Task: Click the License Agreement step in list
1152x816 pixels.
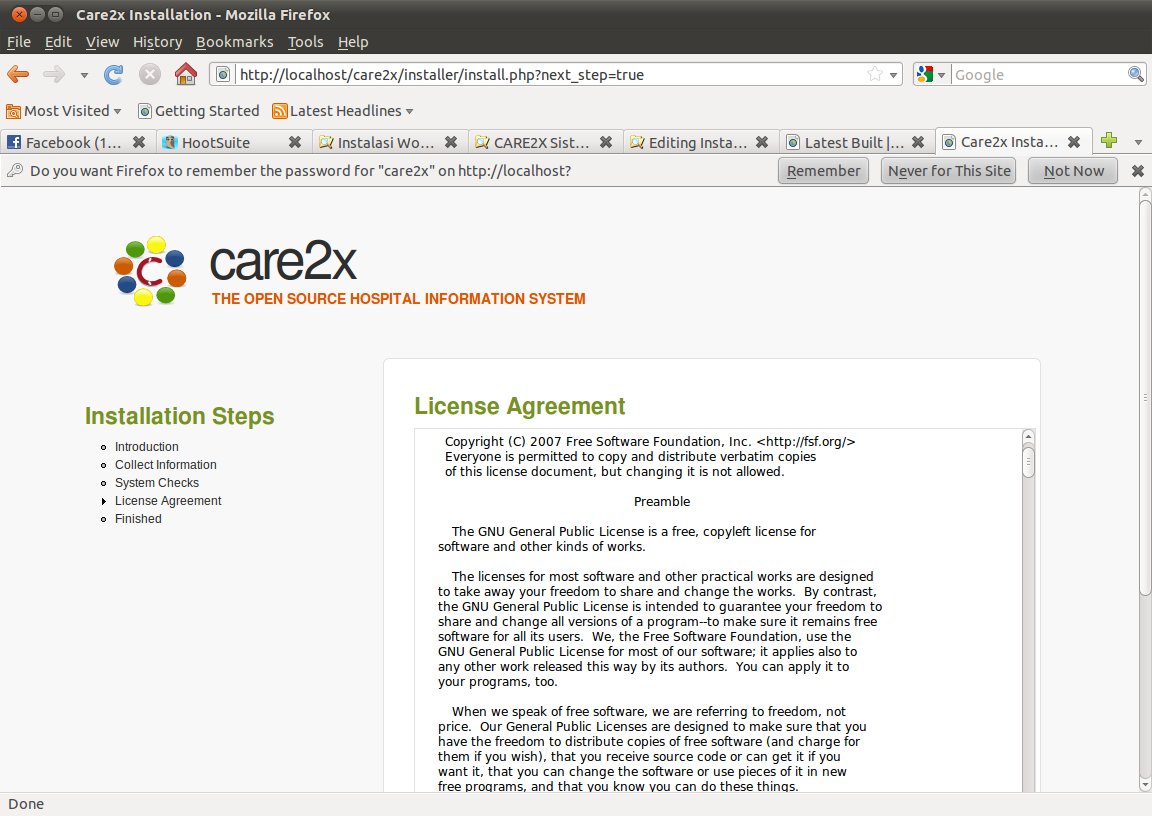Action: point(168,501)
